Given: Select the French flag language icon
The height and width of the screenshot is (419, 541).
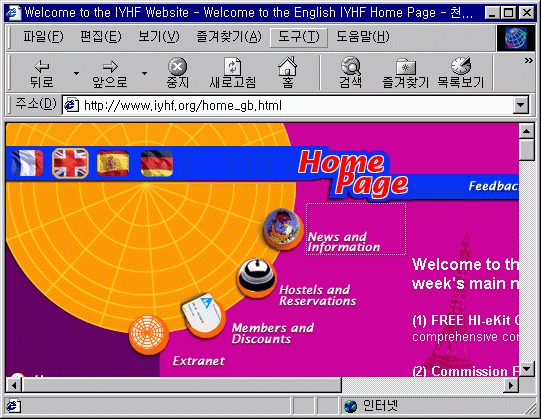Looking at the screenshot, I should pos(27,163).
